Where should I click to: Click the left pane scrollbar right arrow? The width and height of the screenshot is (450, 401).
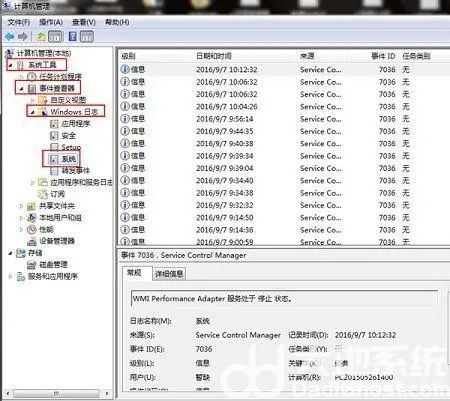pos(107,393)
